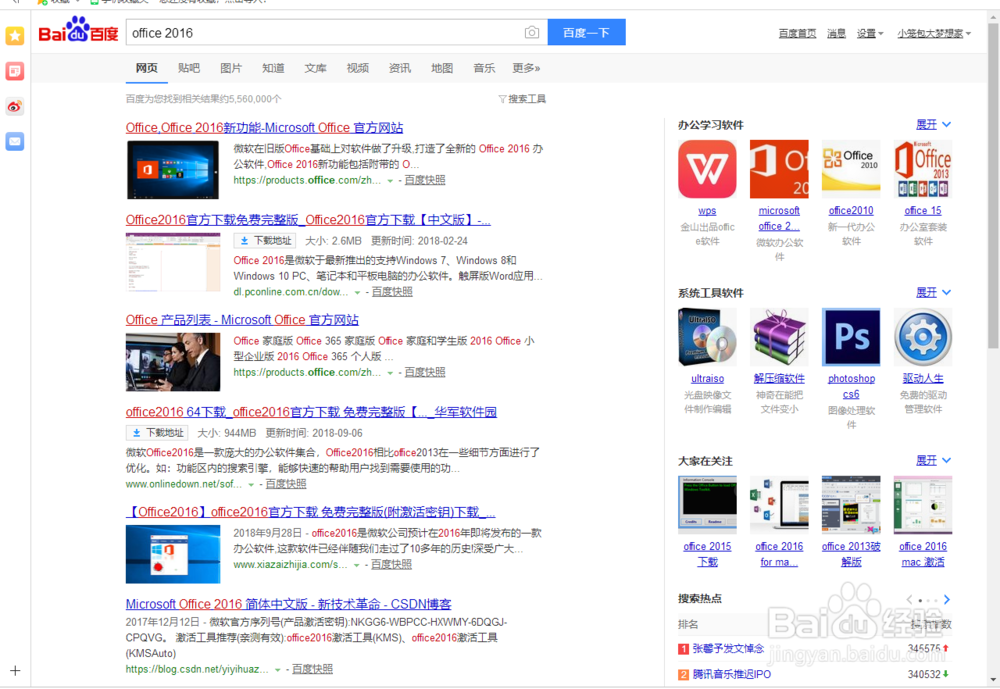
Task: Open dropdown arrow beside www.onlinedown.net URL
Action: (x=251, y=485)
